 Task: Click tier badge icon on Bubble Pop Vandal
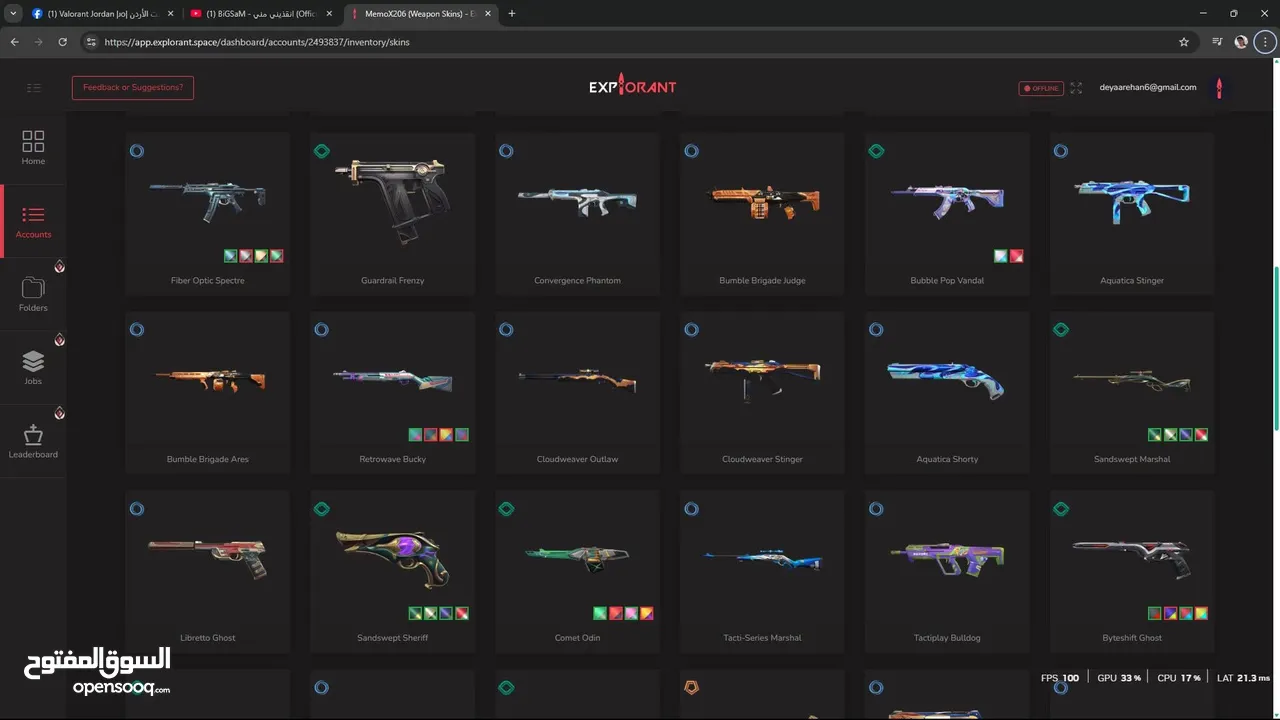[876, 151]
